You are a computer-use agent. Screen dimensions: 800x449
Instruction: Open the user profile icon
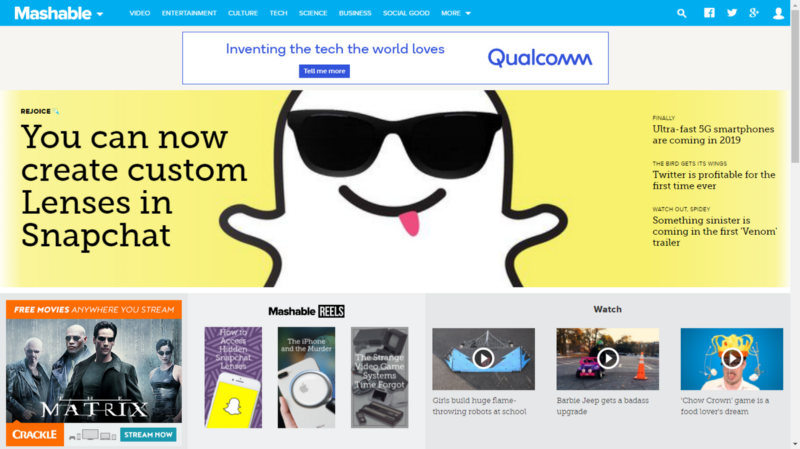point(778,13)
